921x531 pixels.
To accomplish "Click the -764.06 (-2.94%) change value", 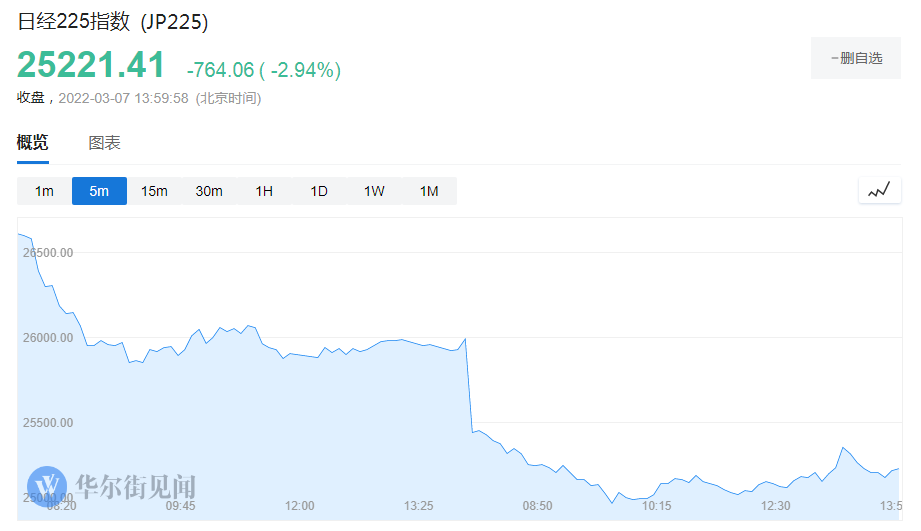I will click(264, 70).
